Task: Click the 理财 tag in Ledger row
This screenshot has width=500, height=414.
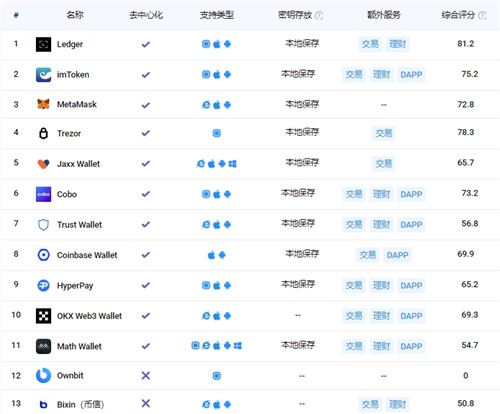Action: click(x=398, y=44)
